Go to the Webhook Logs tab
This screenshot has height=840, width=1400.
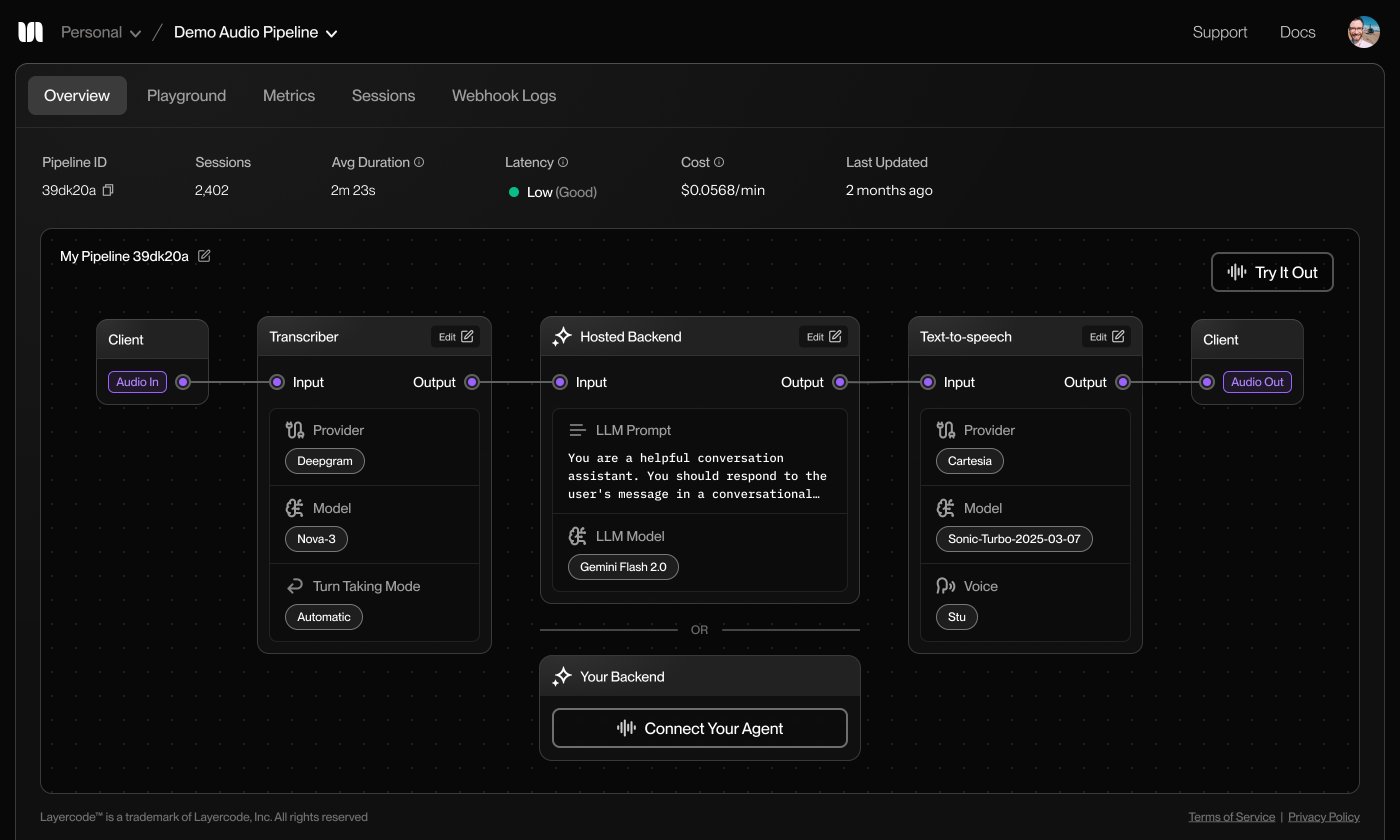(503, 95)
